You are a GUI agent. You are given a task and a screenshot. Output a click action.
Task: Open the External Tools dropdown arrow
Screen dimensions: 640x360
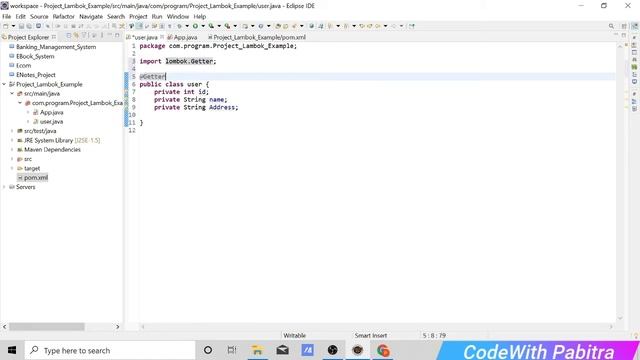[x=235, y=26]
